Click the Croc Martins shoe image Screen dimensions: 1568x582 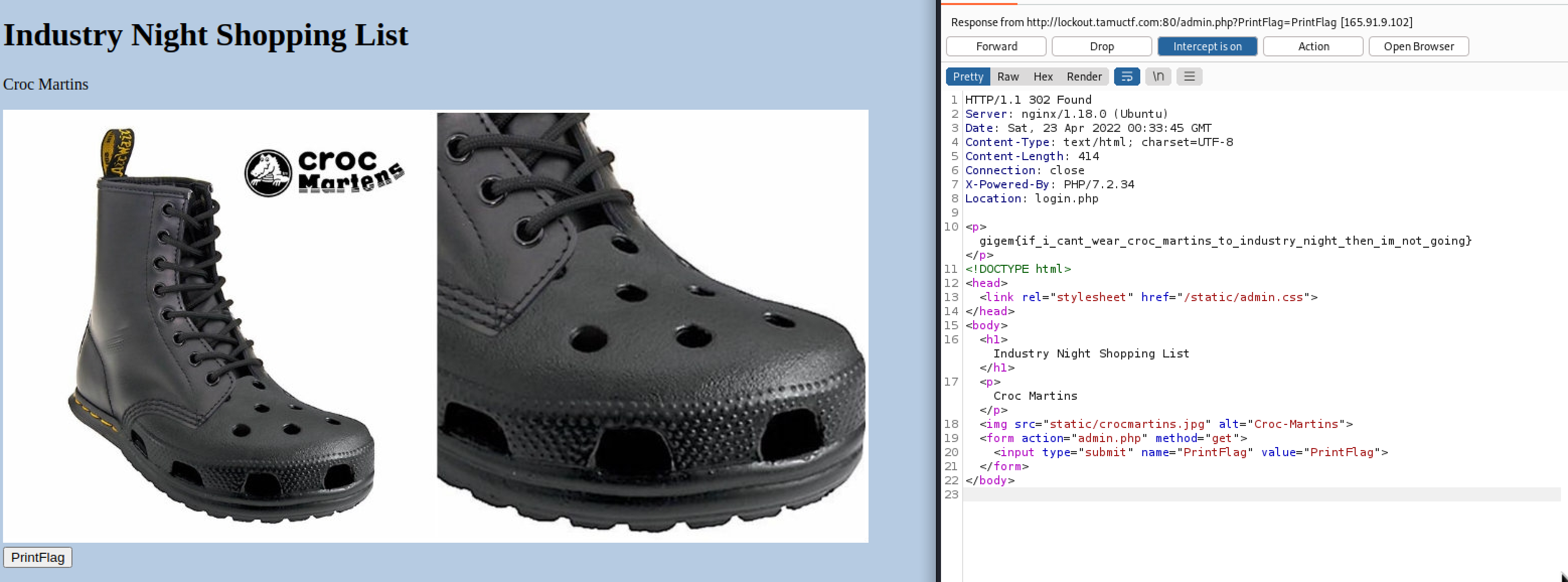pyautogui.click(x=436, y=326)
